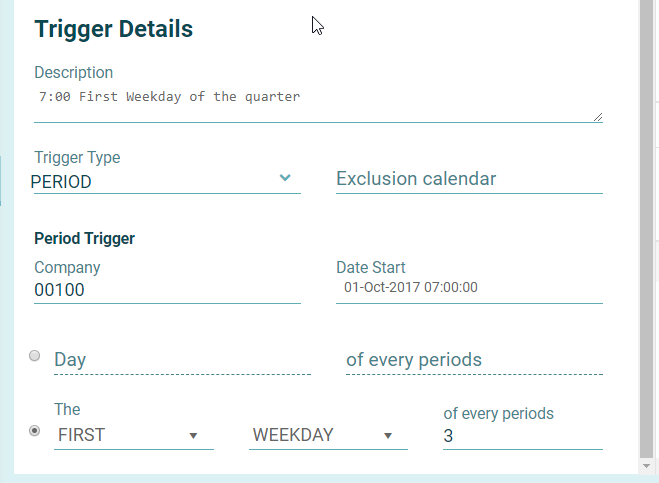The image size is (659, 483).
Task: Select the 'The' radio button
Action: 35,430
